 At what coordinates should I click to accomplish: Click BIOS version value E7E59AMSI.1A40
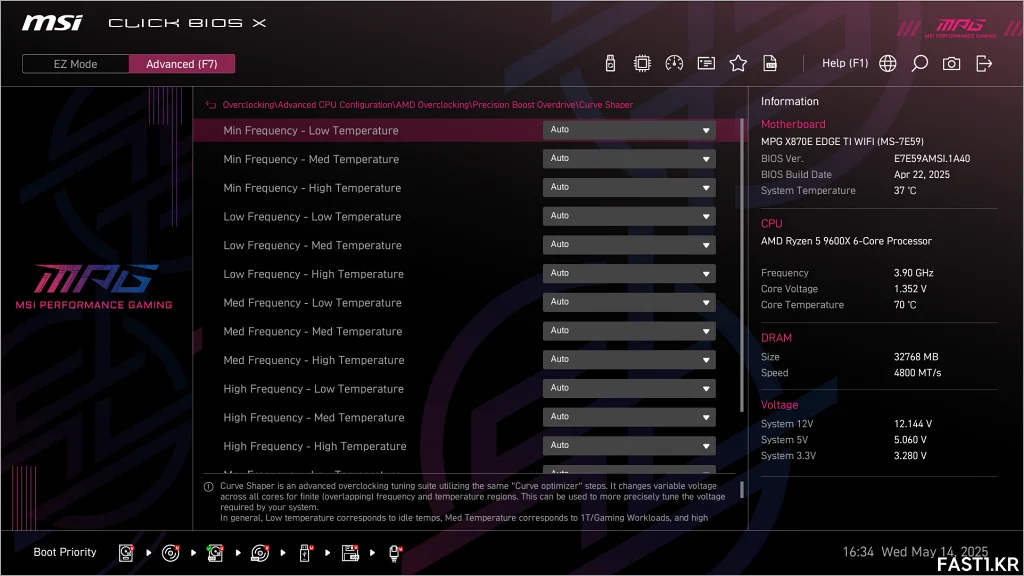[932, 159]
